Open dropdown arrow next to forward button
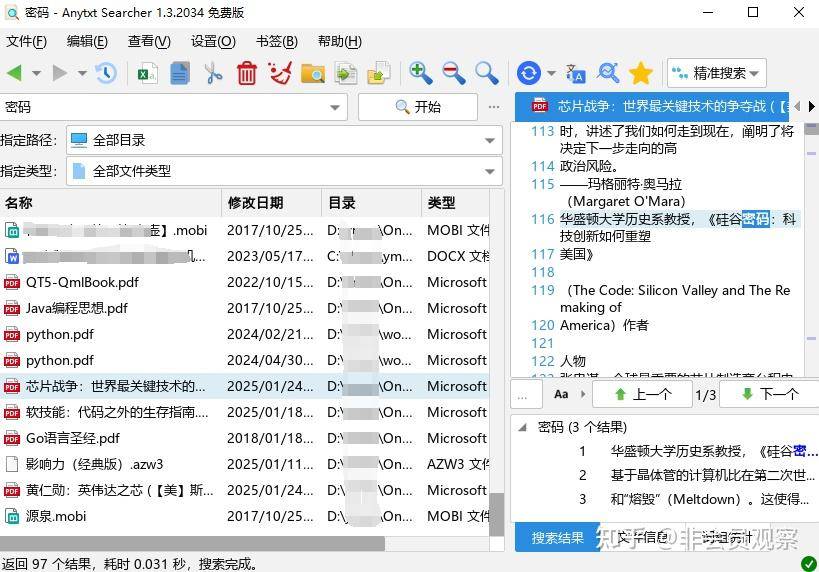Image resolution: width=819 pixels, height=572 pixels. (x=82, y=73)
